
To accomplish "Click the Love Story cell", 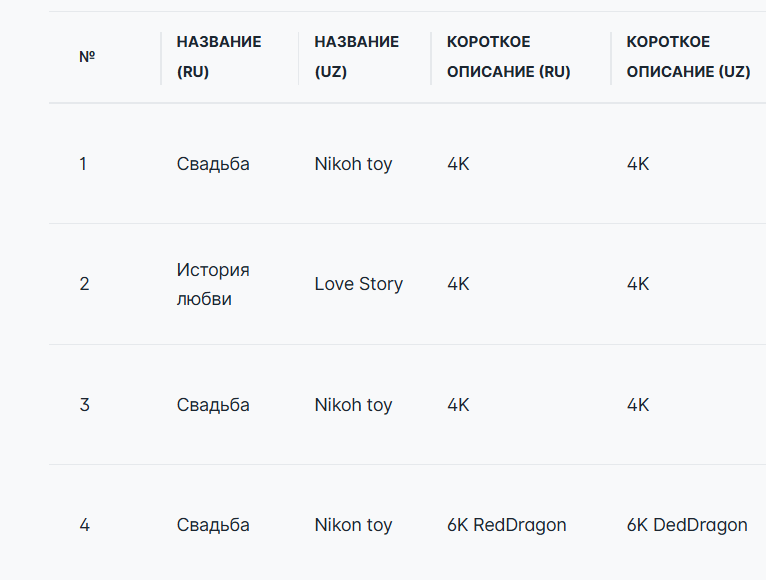I will point(359,284).
